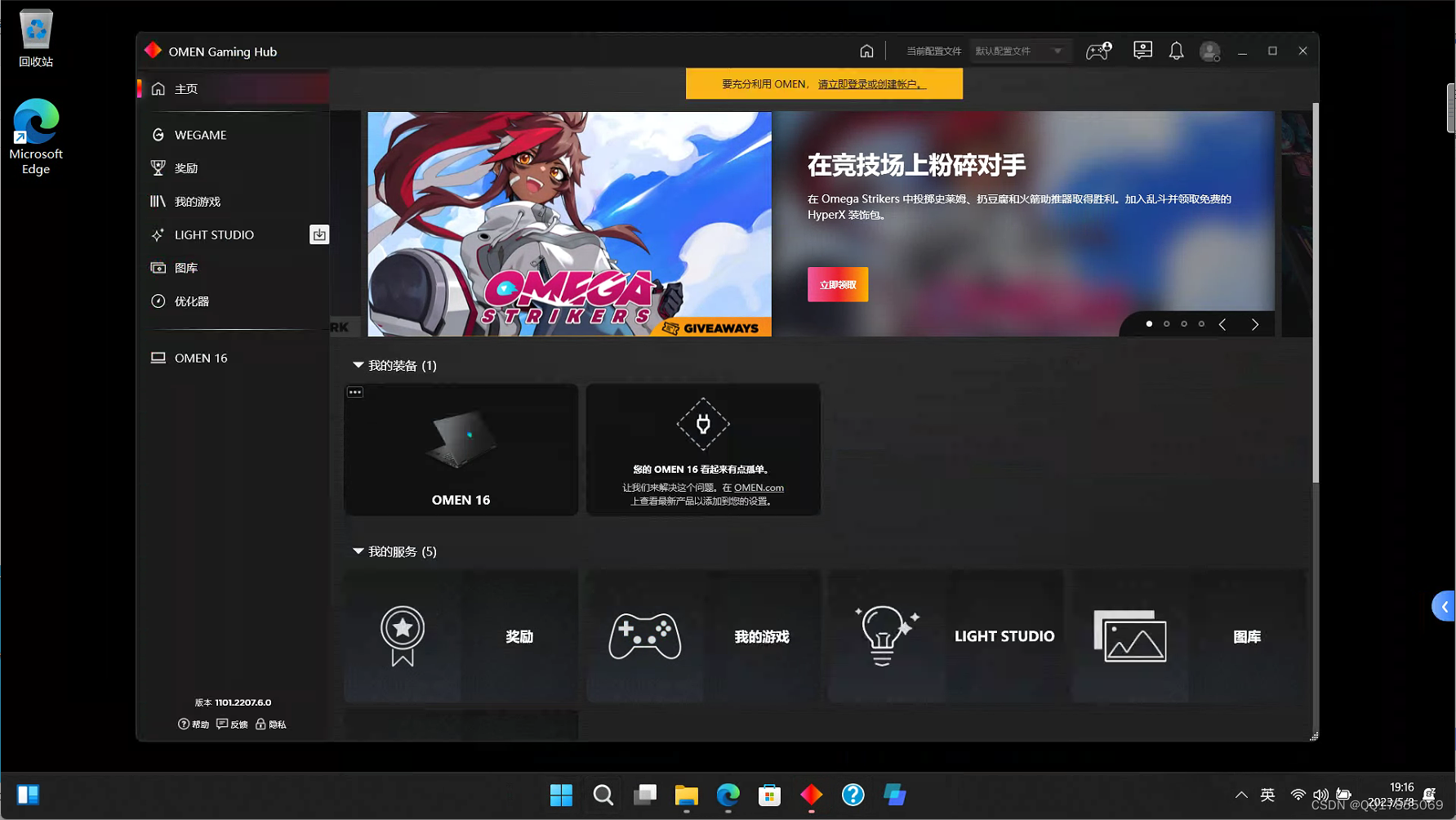Viewport: 1456px width, 820px height.
Task: Open the default profile dropdown
Action: pyautogui.click(x=1019, y=51)
